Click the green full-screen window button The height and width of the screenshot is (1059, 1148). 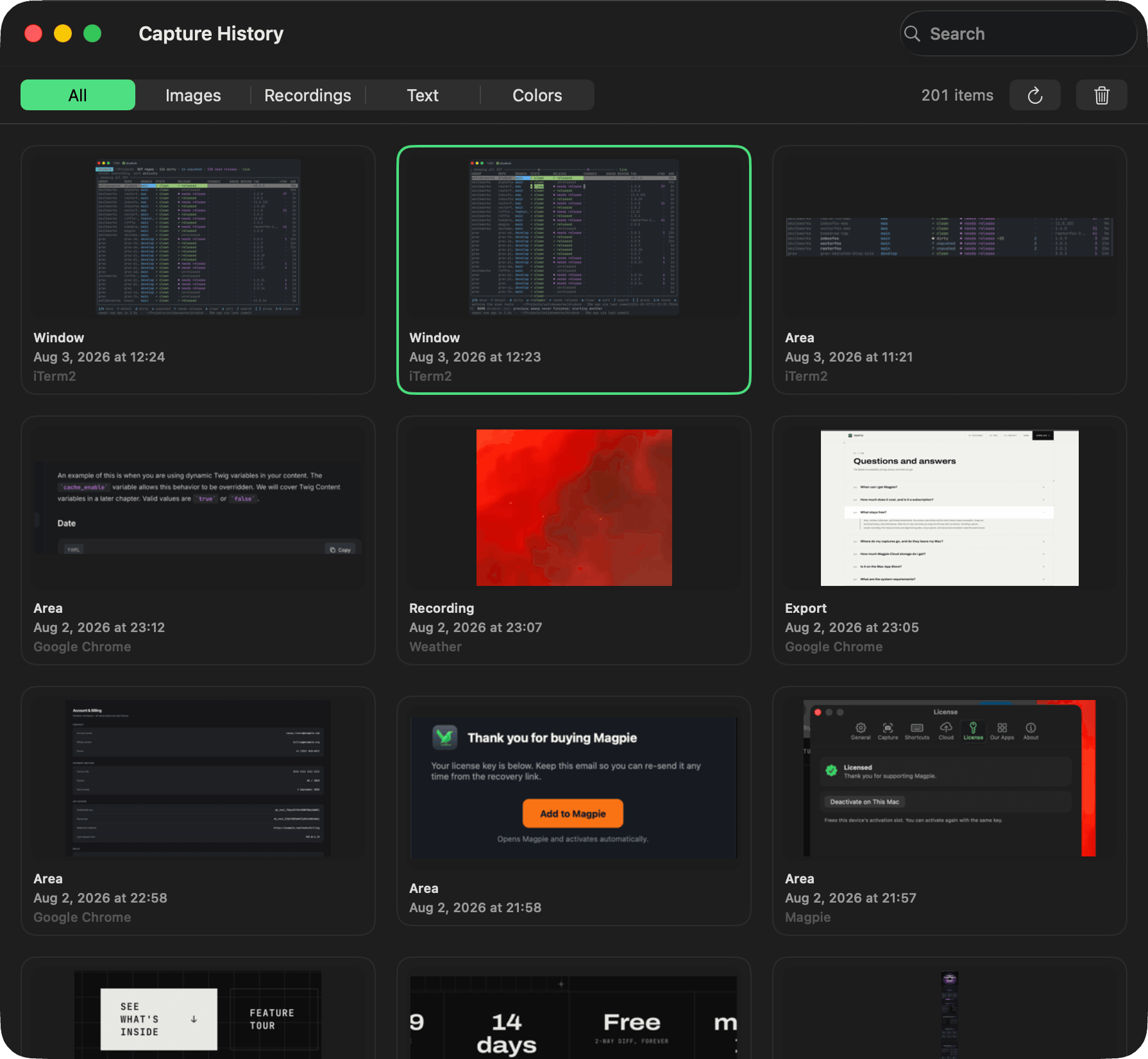coord(92,33)
